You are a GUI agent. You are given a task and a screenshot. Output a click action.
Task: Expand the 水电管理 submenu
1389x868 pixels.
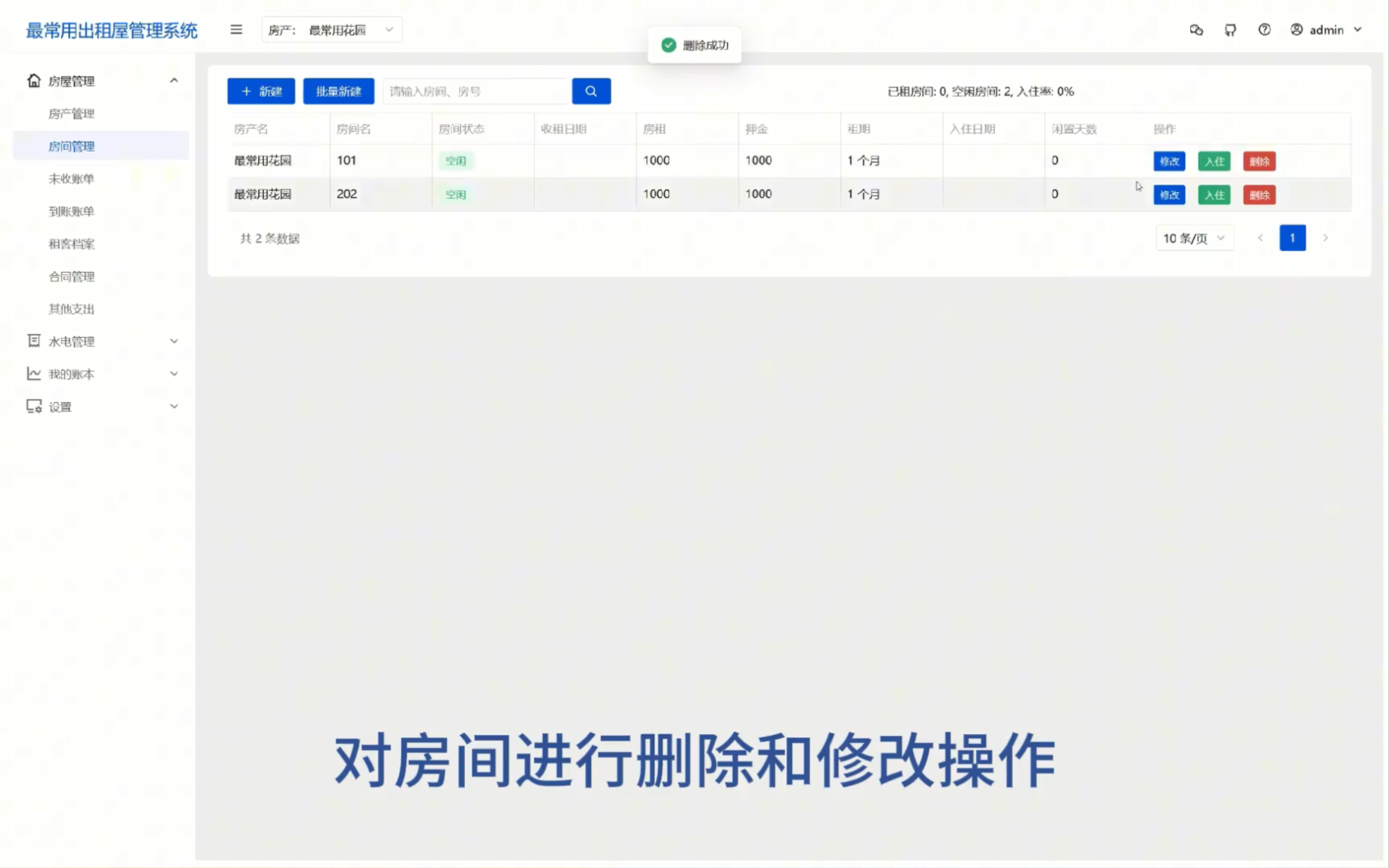[174, 341]
